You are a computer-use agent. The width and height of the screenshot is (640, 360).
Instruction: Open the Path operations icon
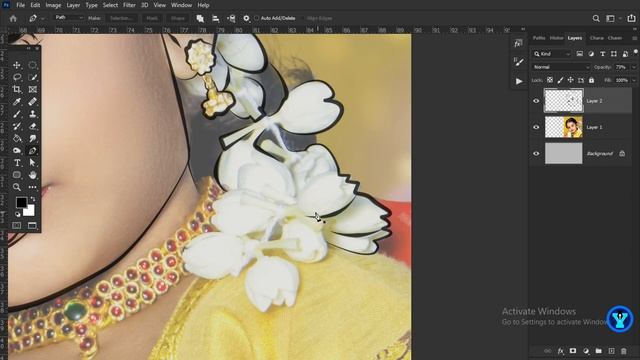click(200, 18)
